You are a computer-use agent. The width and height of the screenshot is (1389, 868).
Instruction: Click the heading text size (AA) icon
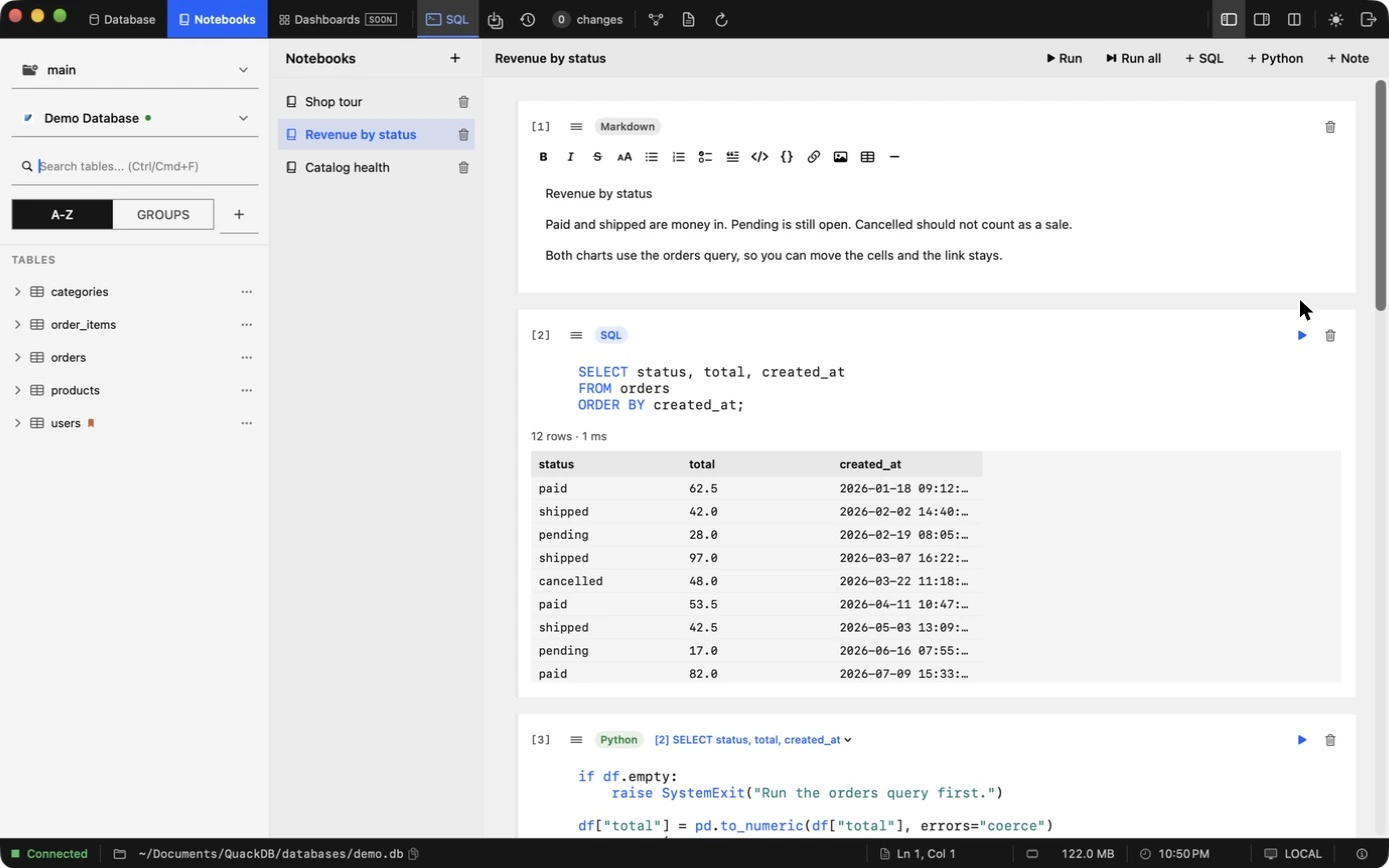[x=624, y=157]
